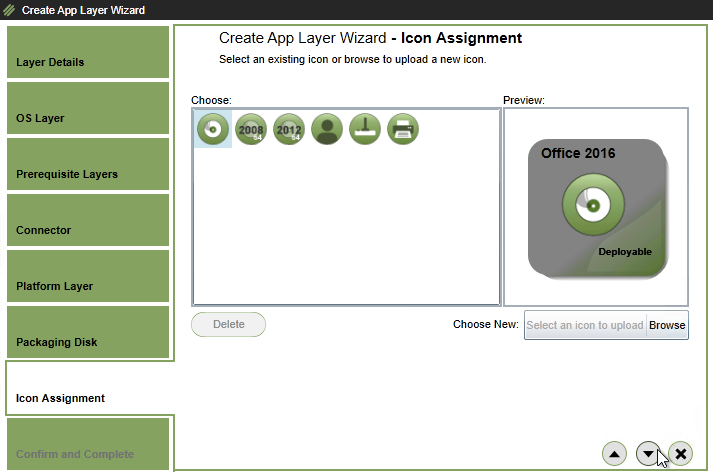Choose the 2008 server icon

(251, 129)
